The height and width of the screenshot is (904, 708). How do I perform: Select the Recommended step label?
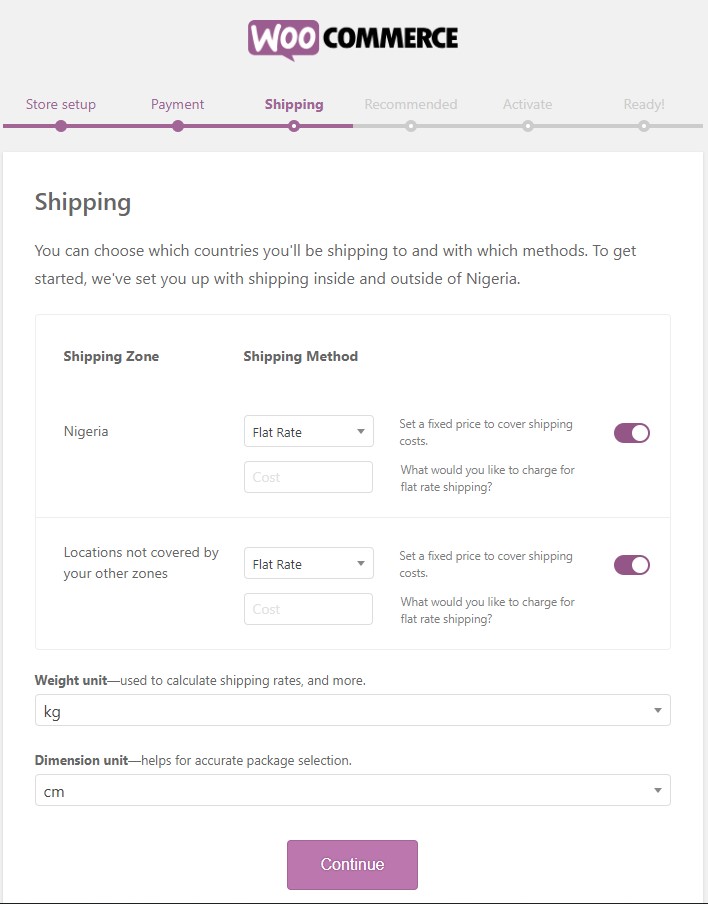point(411,104)
